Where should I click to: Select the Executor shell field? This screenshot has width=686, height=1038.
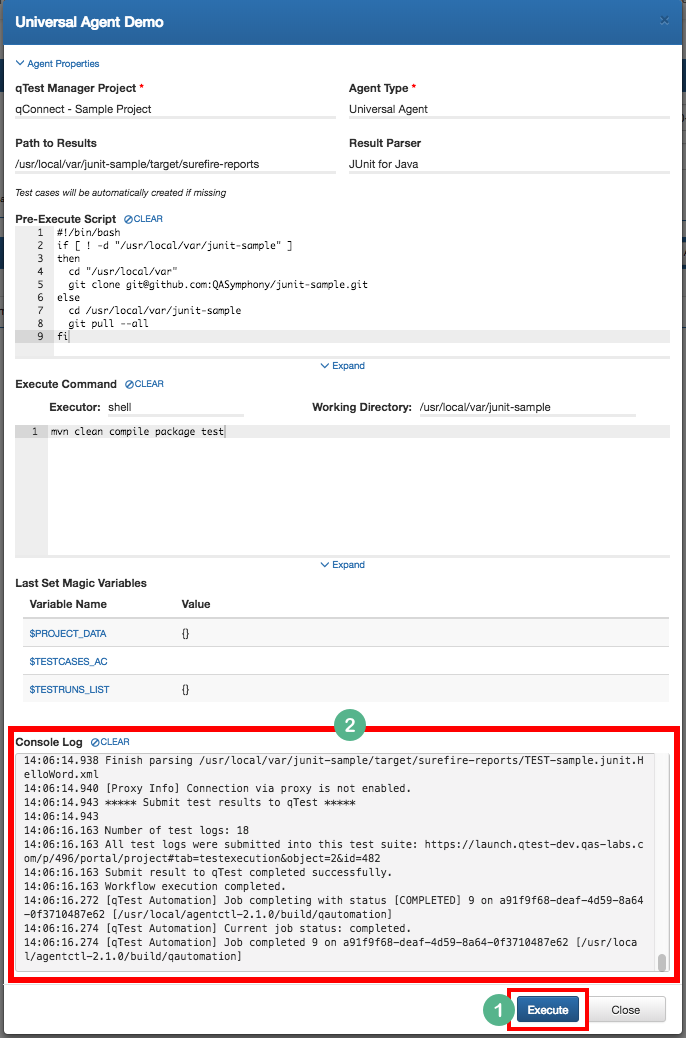(175, 408)
